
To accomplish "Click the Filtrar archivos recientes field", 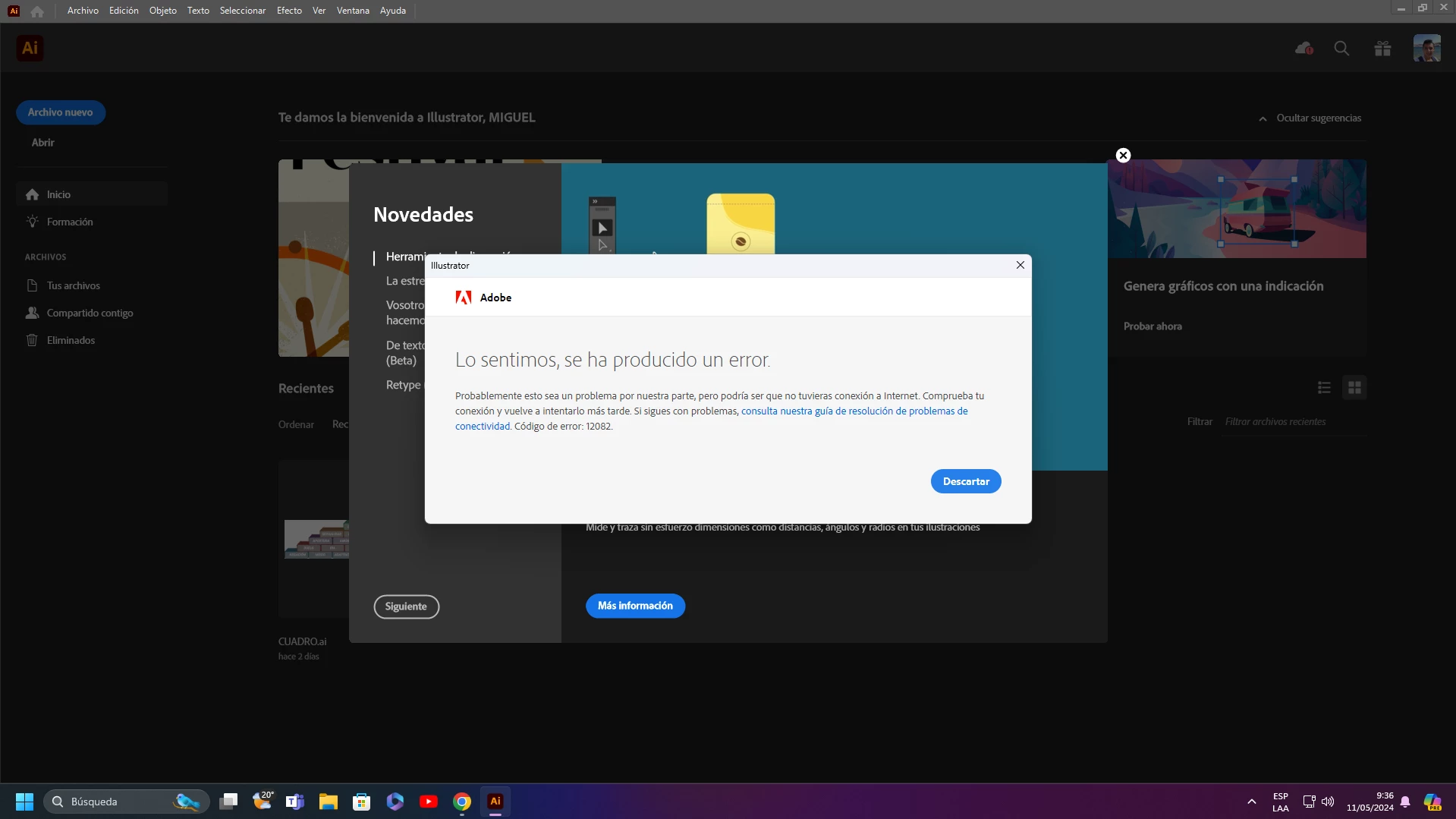I will (1294, 421).
